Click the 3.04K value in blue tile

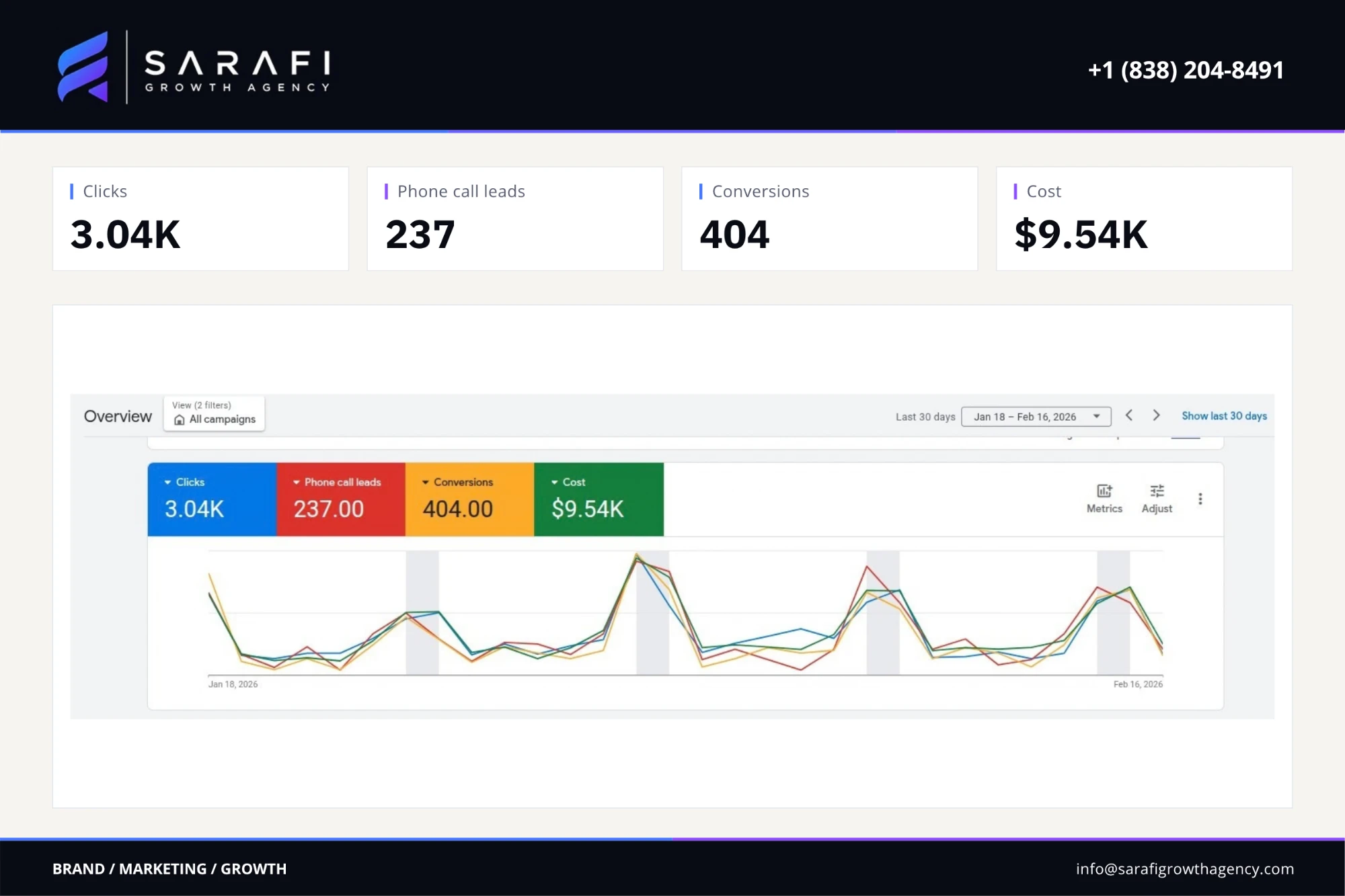pyautogui.click(x=194, y=510)
